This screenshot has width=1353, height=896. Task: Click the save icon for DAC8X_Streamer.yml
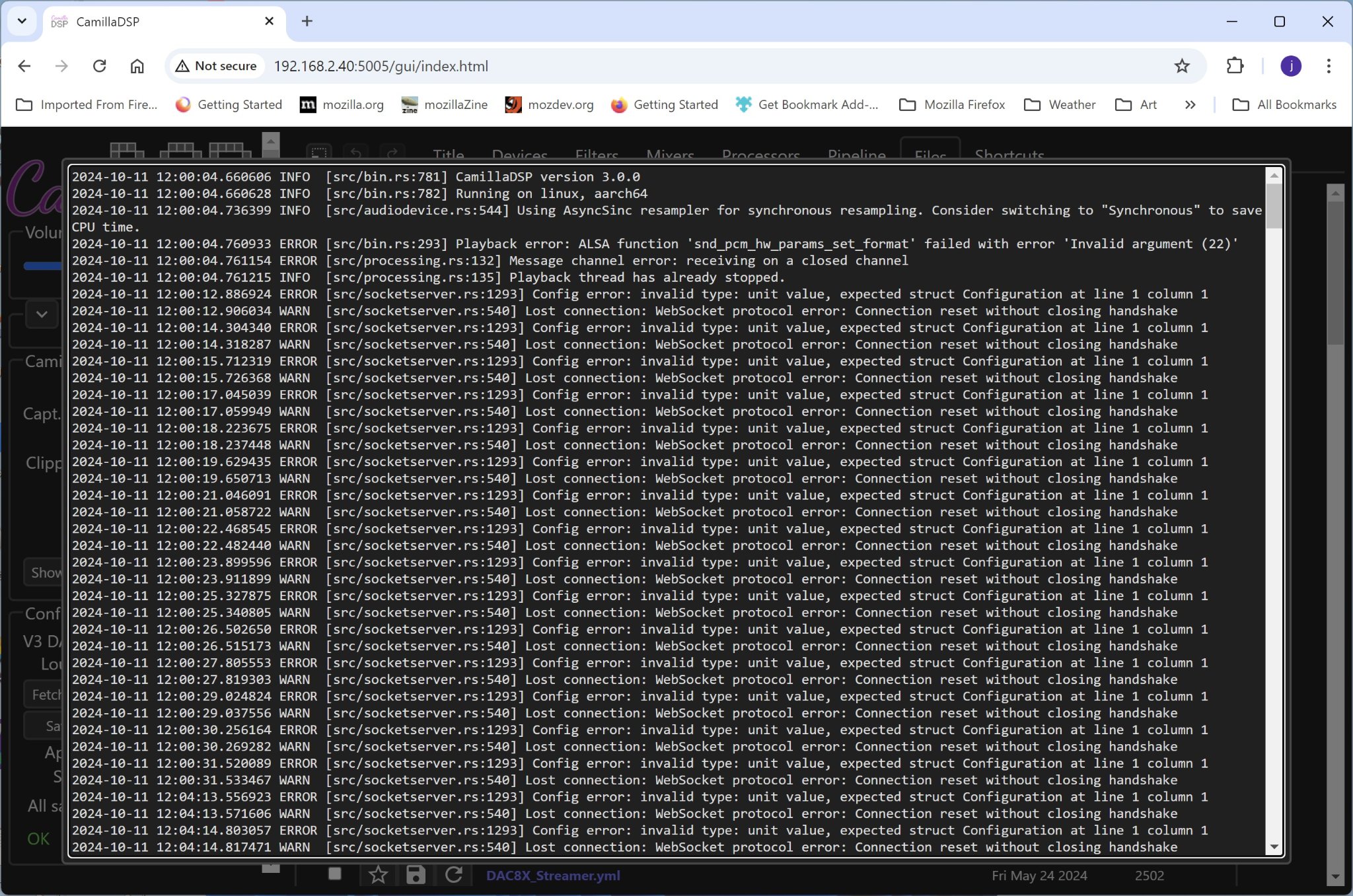tap(416, 875)
